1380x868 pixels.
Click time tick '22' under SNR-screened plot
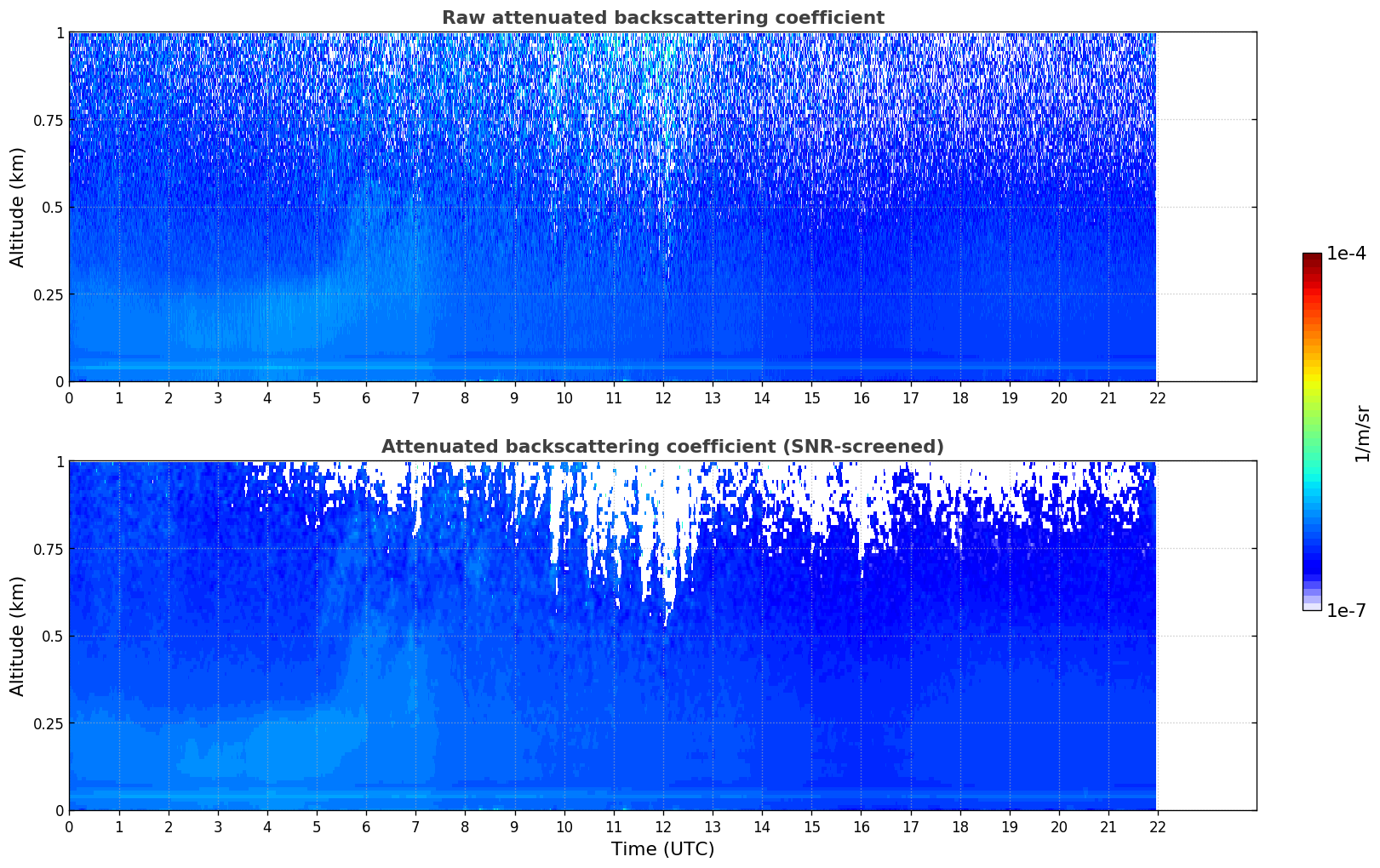pos(1158,826)
